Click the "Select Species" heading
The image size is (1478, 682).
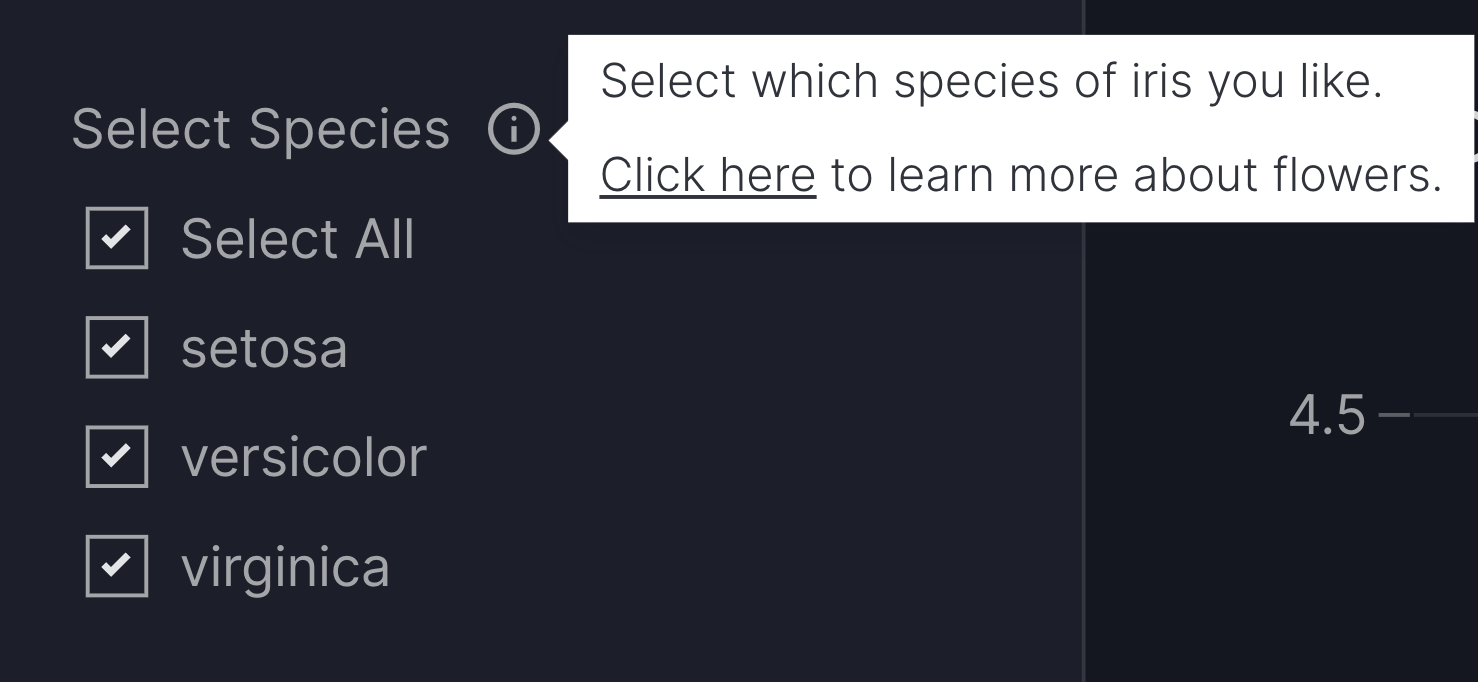[x=260, y=130]
